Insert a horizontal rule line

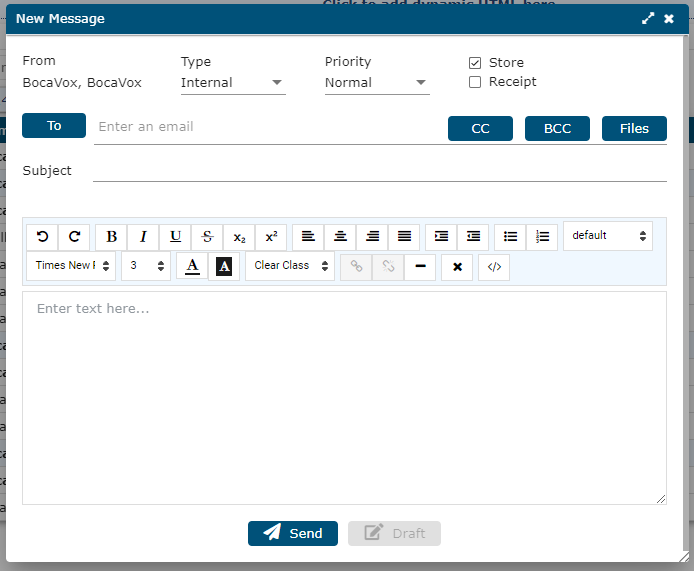pos(420,267)
